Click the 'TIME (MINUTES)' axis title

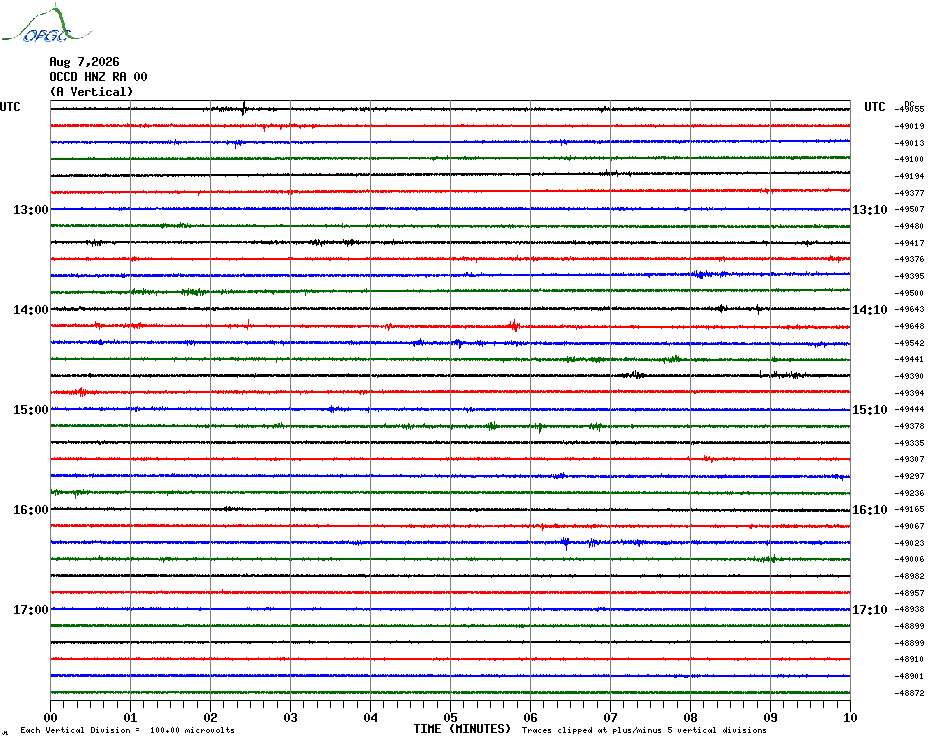(x=462, y=729)
